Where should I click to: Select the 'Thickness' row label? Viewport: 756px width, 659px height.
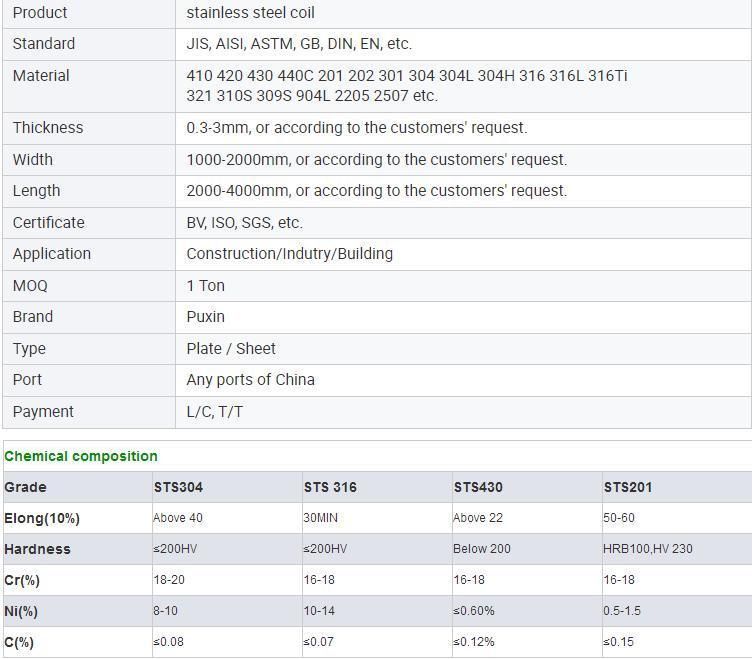coord(48,128)
